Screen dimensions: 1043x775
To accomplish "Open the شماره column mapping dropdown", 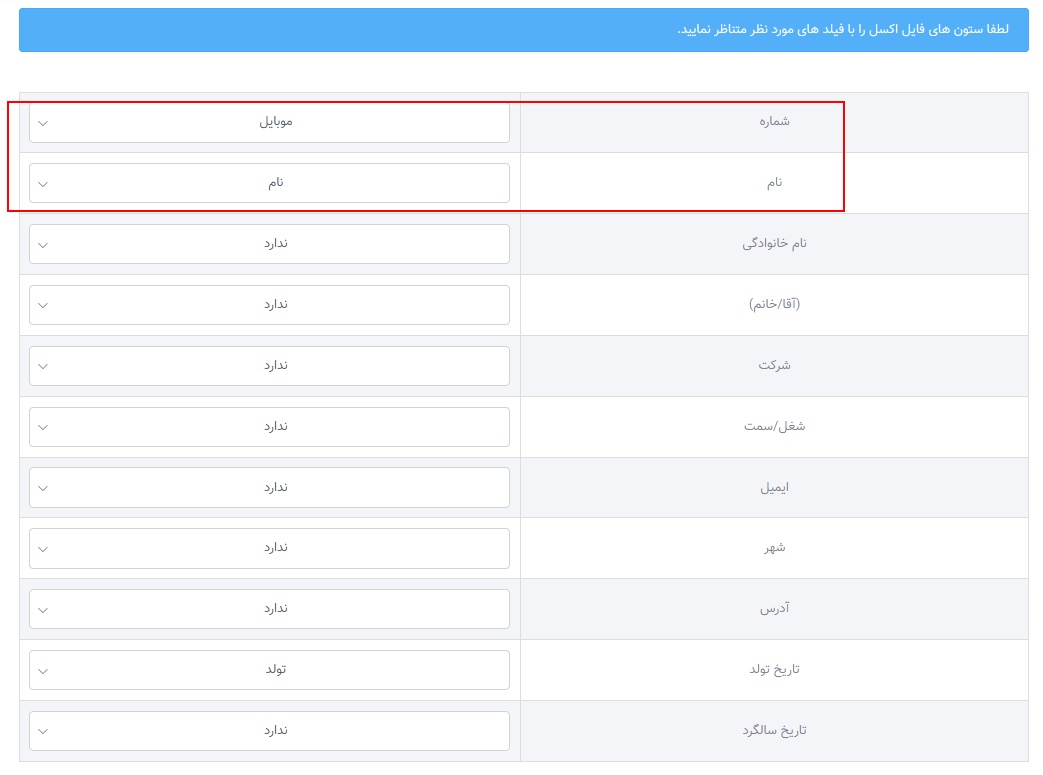I will pyautogui.click(x=269, y=122).
